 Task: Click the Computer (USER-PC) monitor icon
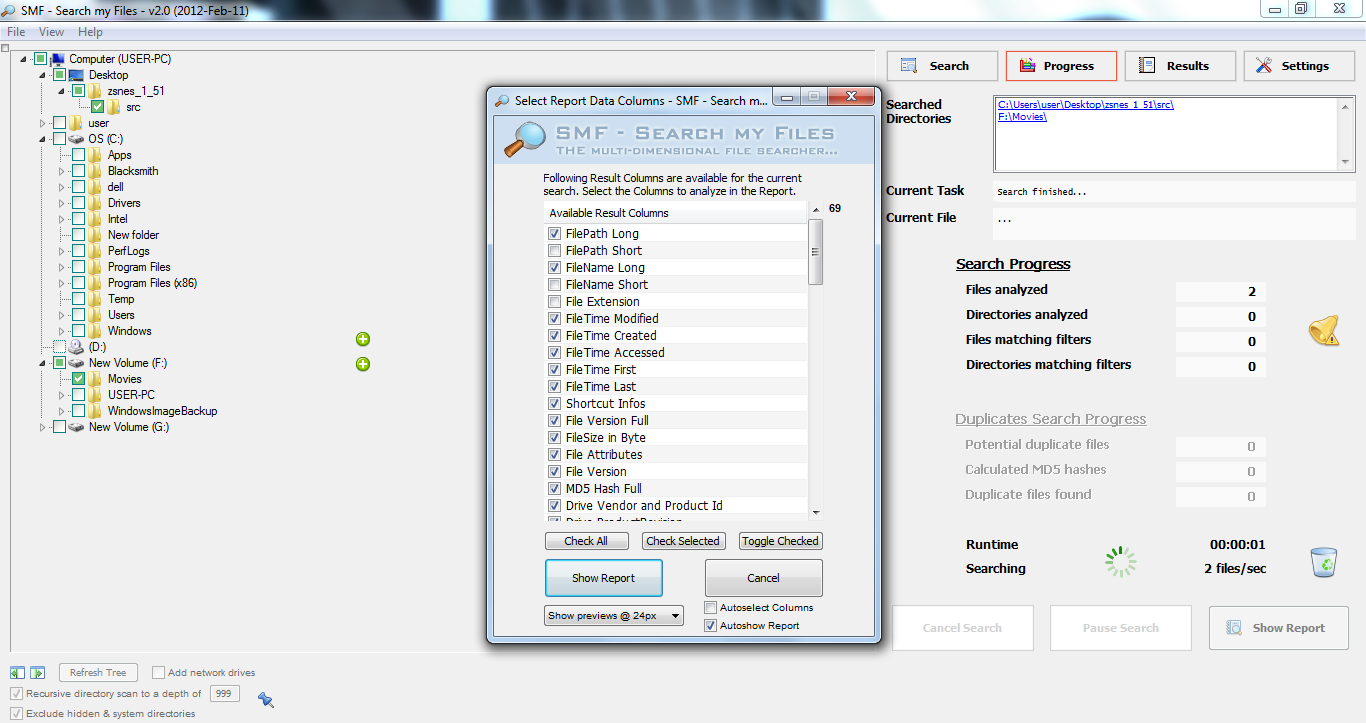point(58,59)
